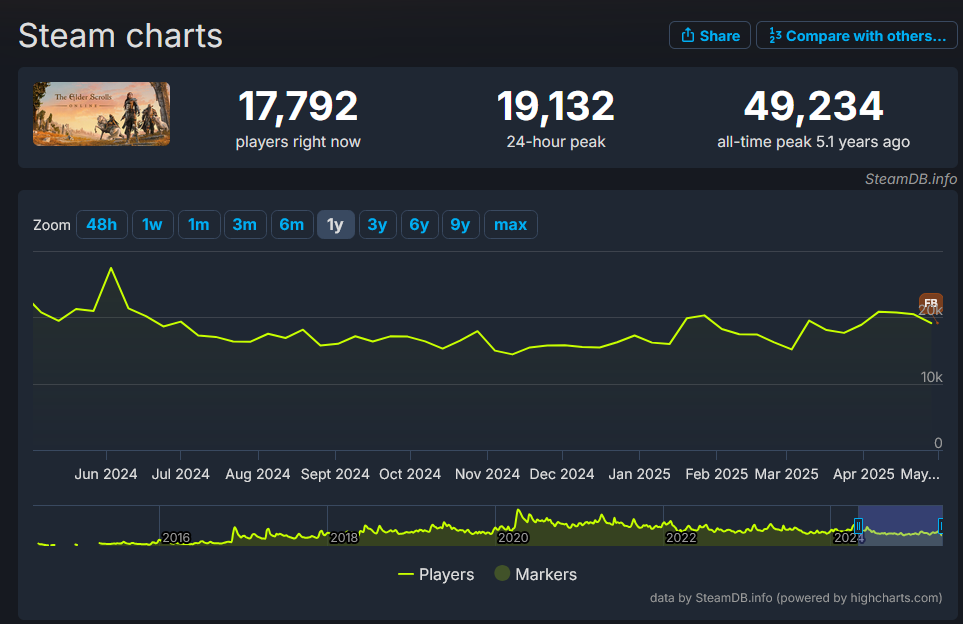Click the Aug 2024 axis label

257,474
